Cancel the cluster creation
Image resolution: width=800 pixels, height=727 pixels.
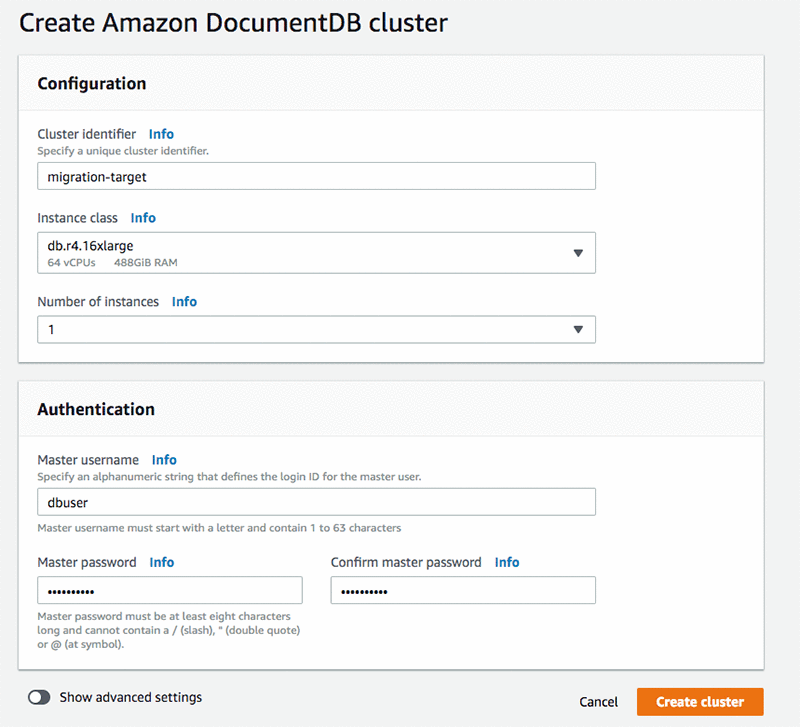click(598, 702)
